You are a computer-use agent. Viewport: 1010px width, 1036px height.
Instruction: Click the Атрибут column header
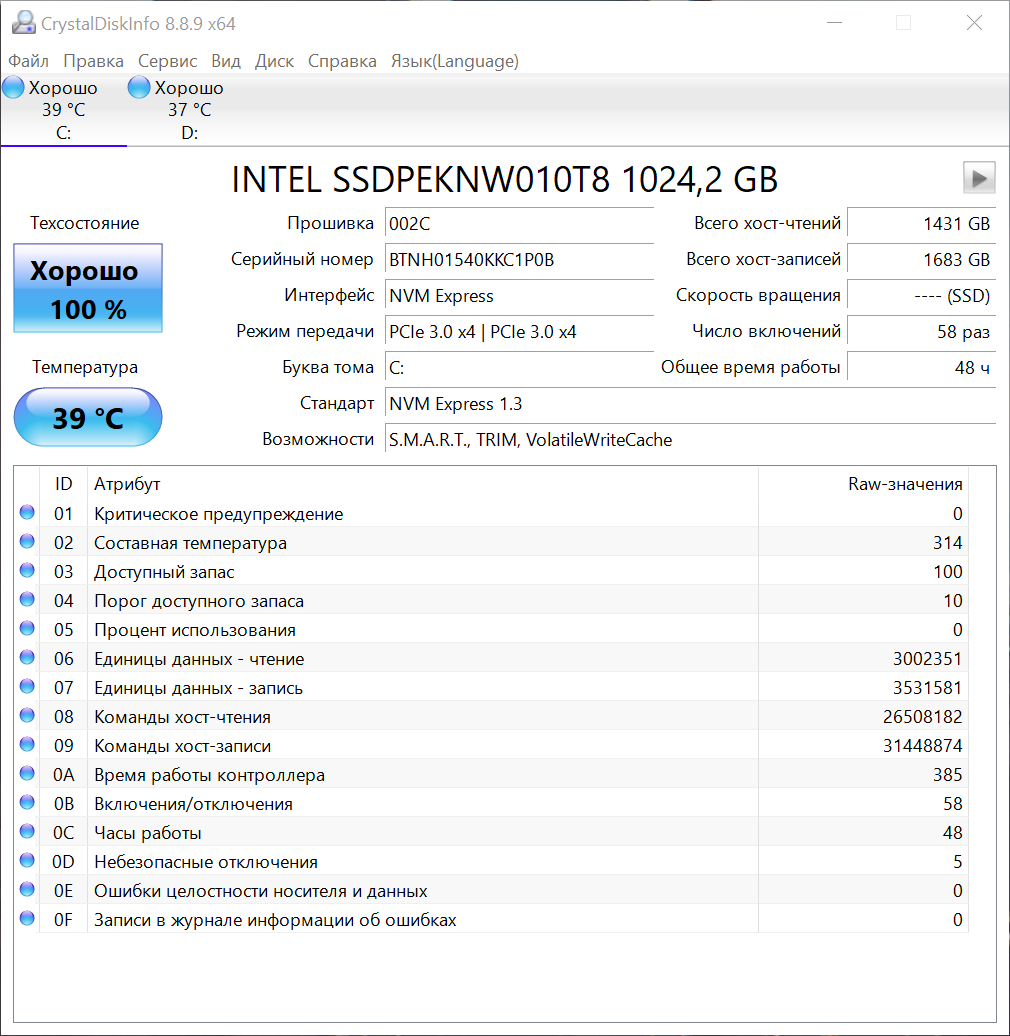127,484
